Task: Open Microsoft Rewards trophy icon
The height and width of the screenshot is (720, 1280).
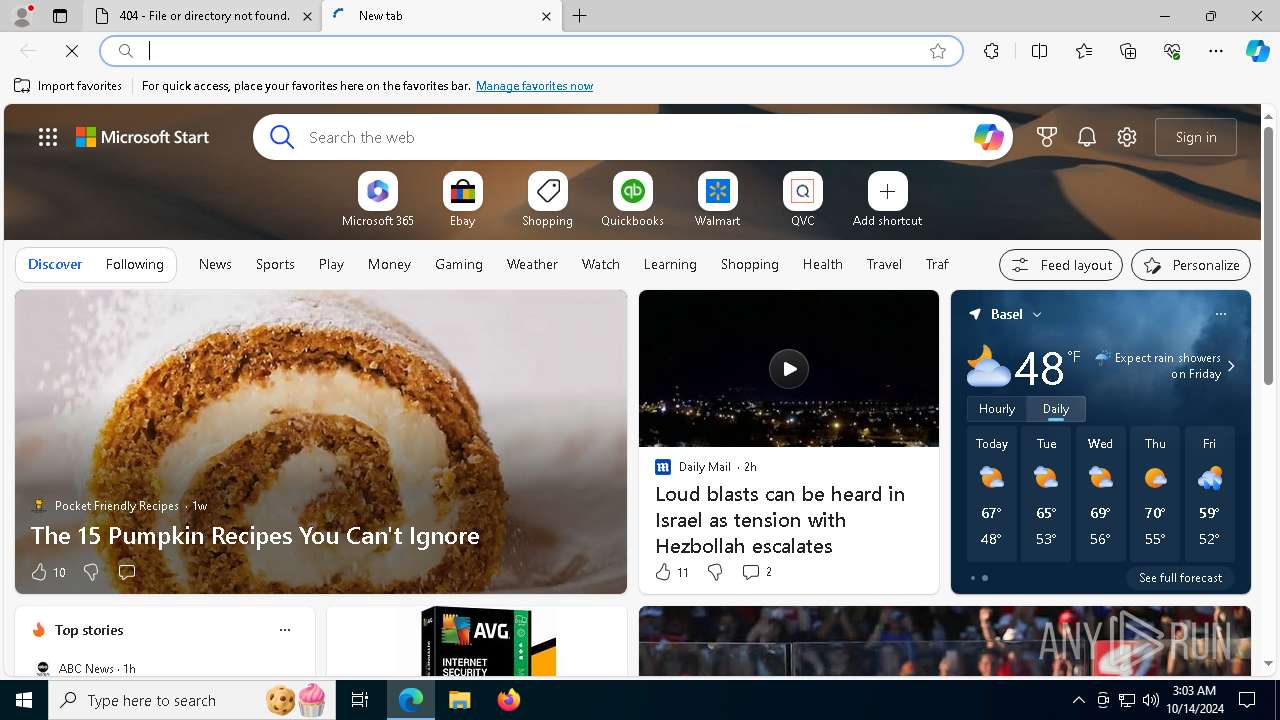Action: pos(1047,137)
